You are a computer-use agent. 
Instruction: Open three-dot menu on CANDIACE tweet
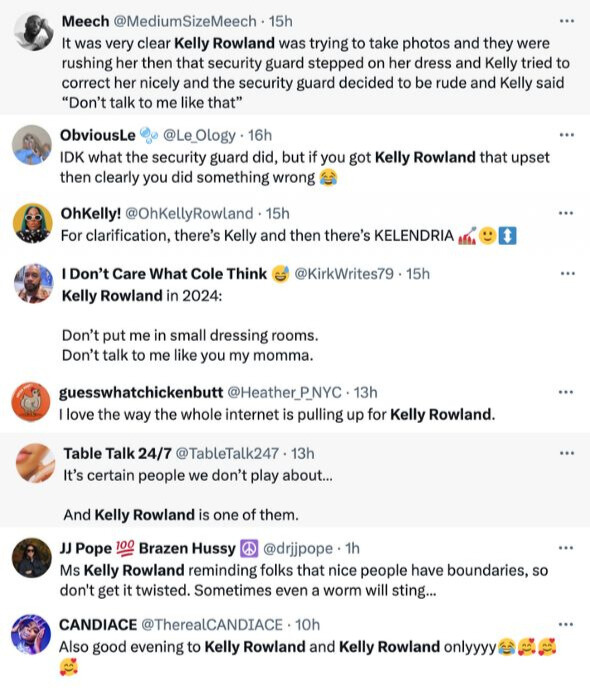click(566, 624)
